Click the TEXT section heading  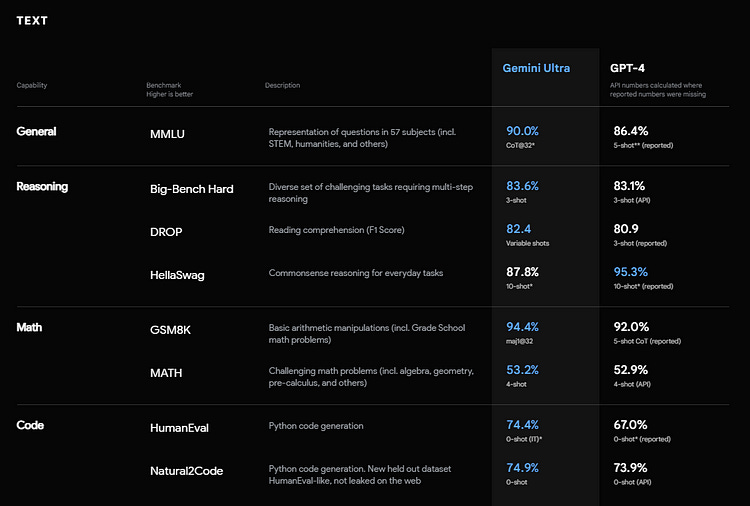[x=32, y=21]
